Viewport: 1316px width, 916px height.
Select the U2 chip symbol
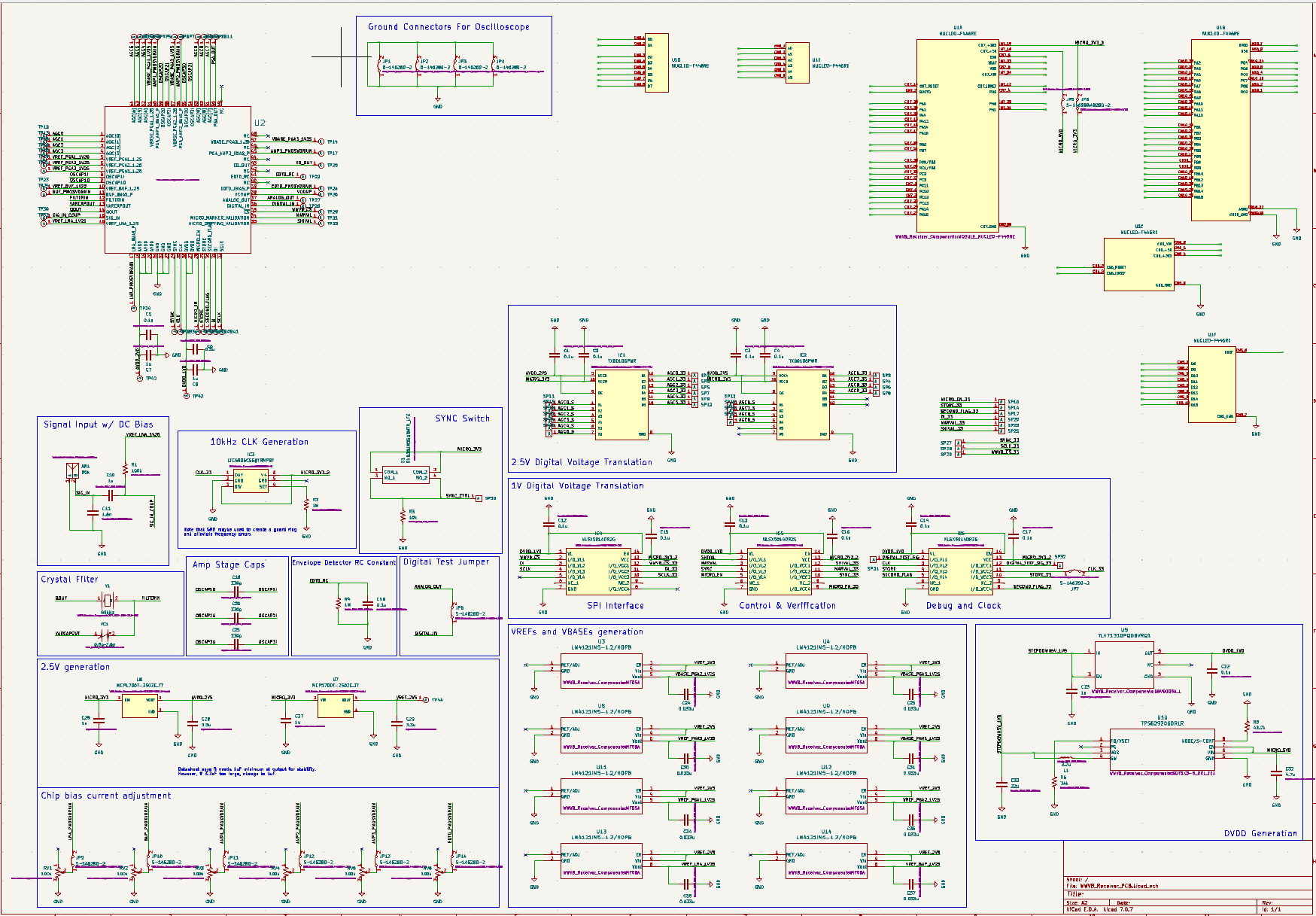pyautogui.click(x=178, y=179)
